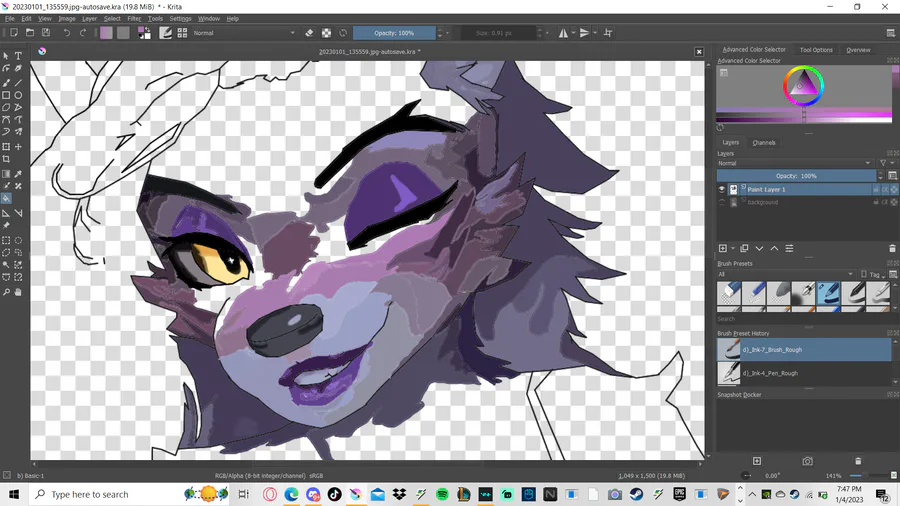Open the toolbar blending mode dropdown
Viewport: 900px width, 506px height.
(244, 33)
